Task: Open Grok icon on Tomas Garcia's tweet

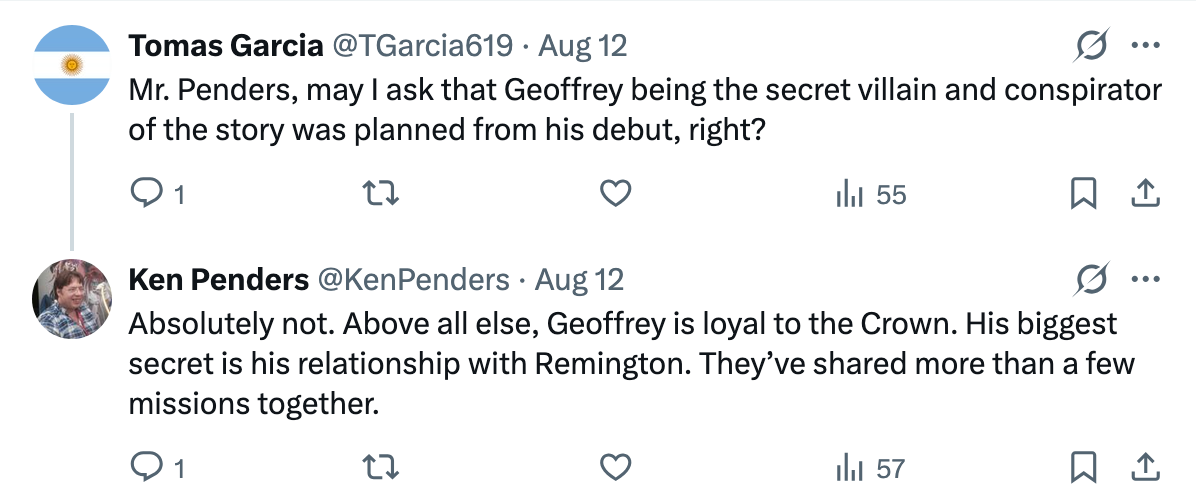Action: [1092, 46]
